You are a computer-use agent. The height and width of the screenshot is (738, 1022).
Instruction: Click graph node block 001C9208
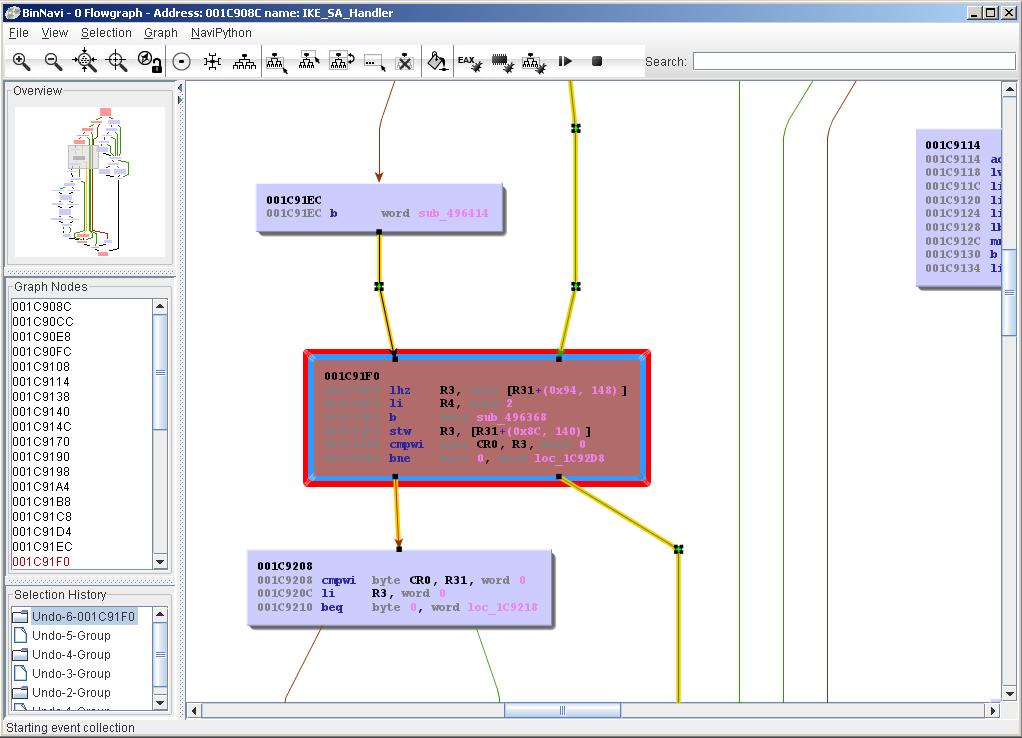[x=400, y=589]
